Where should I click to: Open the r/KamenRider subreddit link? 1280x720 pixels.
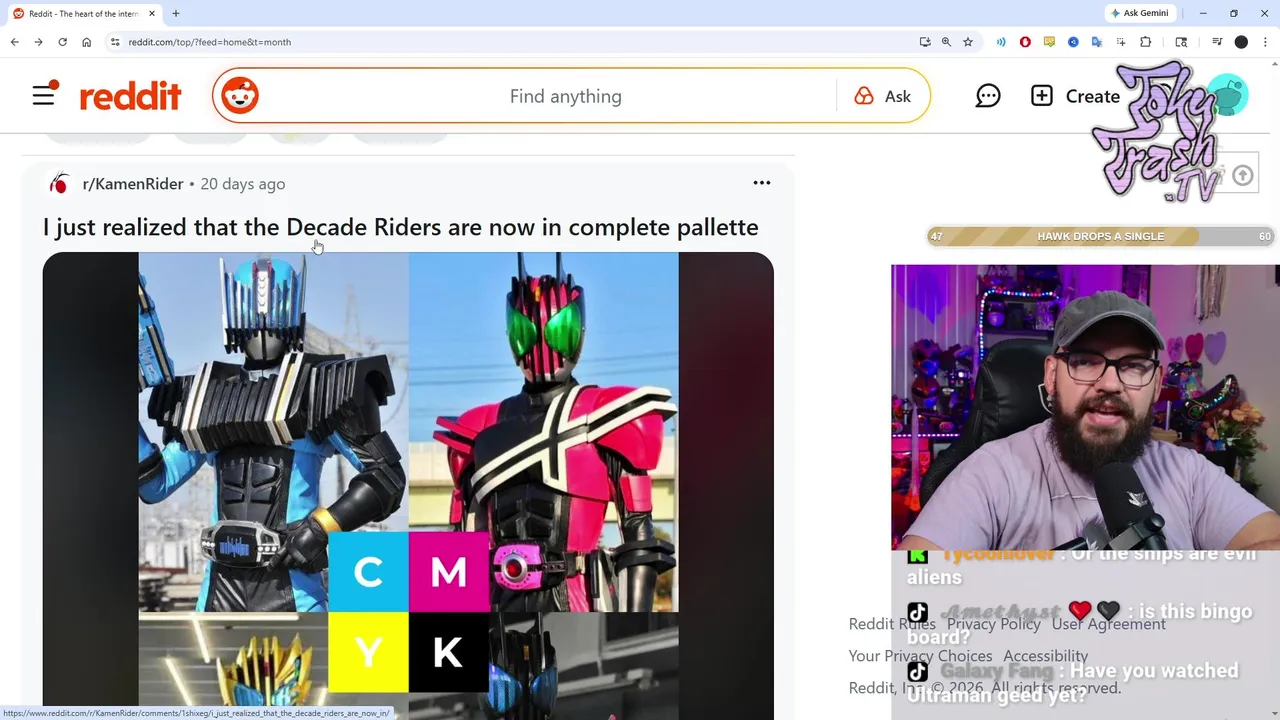coord(133,184)
